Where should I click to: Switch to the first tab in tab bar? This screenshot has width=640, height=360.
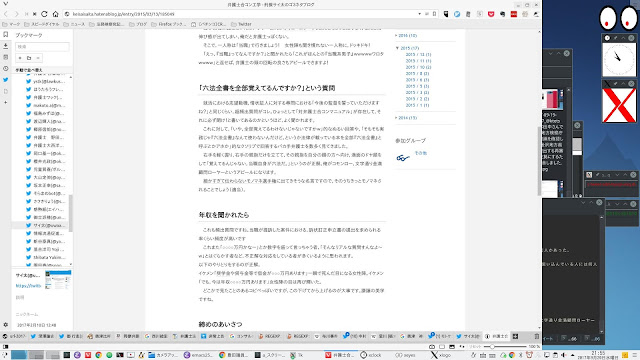pyautogui.click(x=15, y=336)
